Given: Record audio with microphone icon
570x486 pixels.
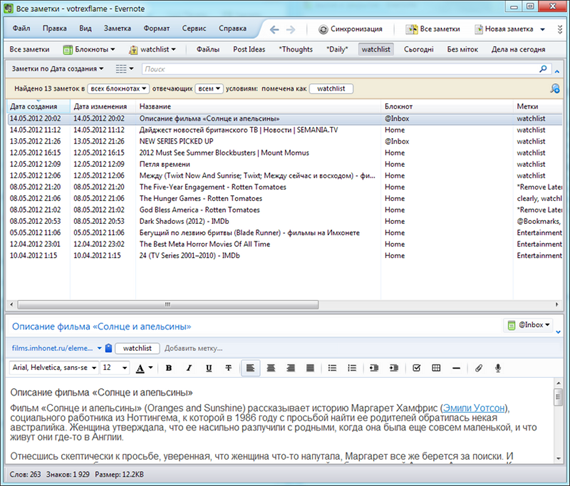Looking at the screenshot, I should pyautogui.click(x=498, y=368).
